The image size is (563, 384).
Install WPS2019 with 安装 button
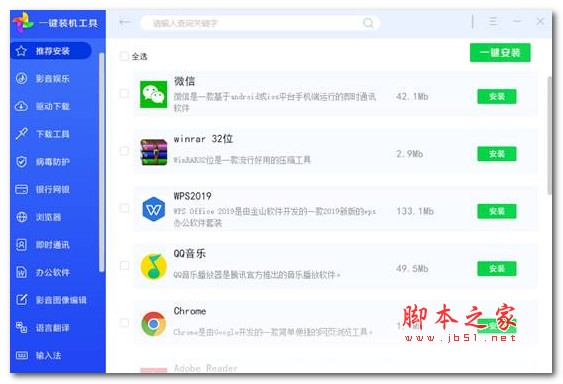[x=497, y=211]
